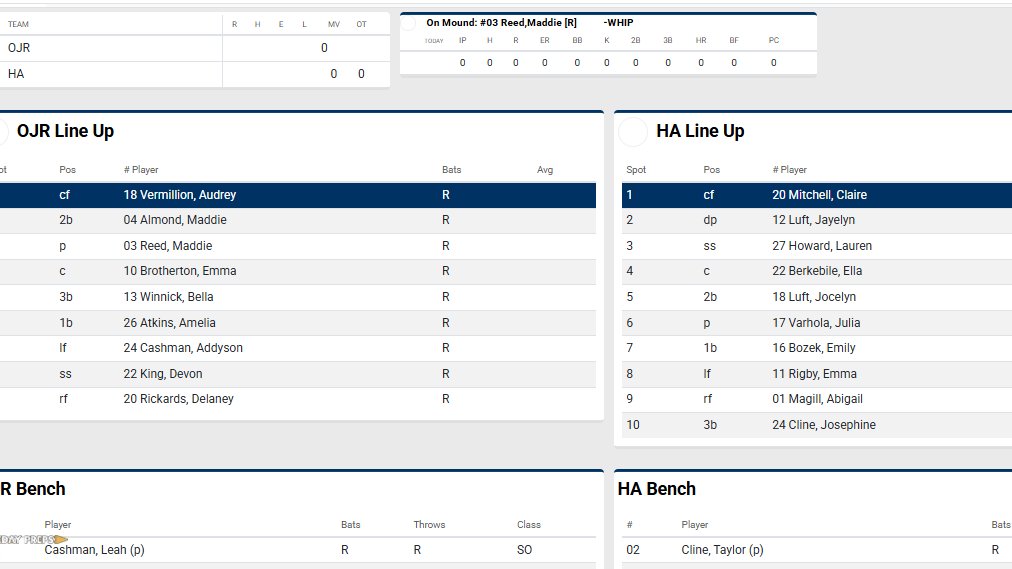Screen dimensions: 1012x569
Task: Select player 24 Cashman, Addyson
Action: click(183, 348)
